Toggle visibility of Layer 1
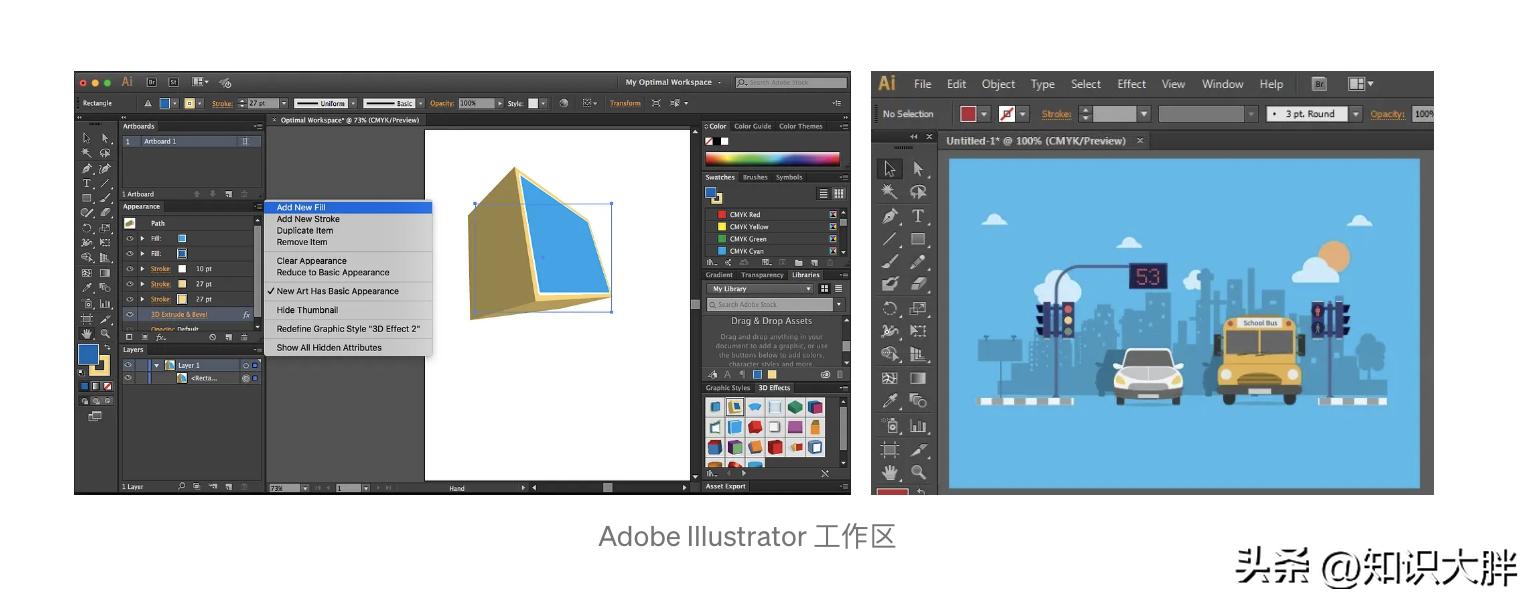The height and width of the screenshot is (604, 1536). point(127,365)
